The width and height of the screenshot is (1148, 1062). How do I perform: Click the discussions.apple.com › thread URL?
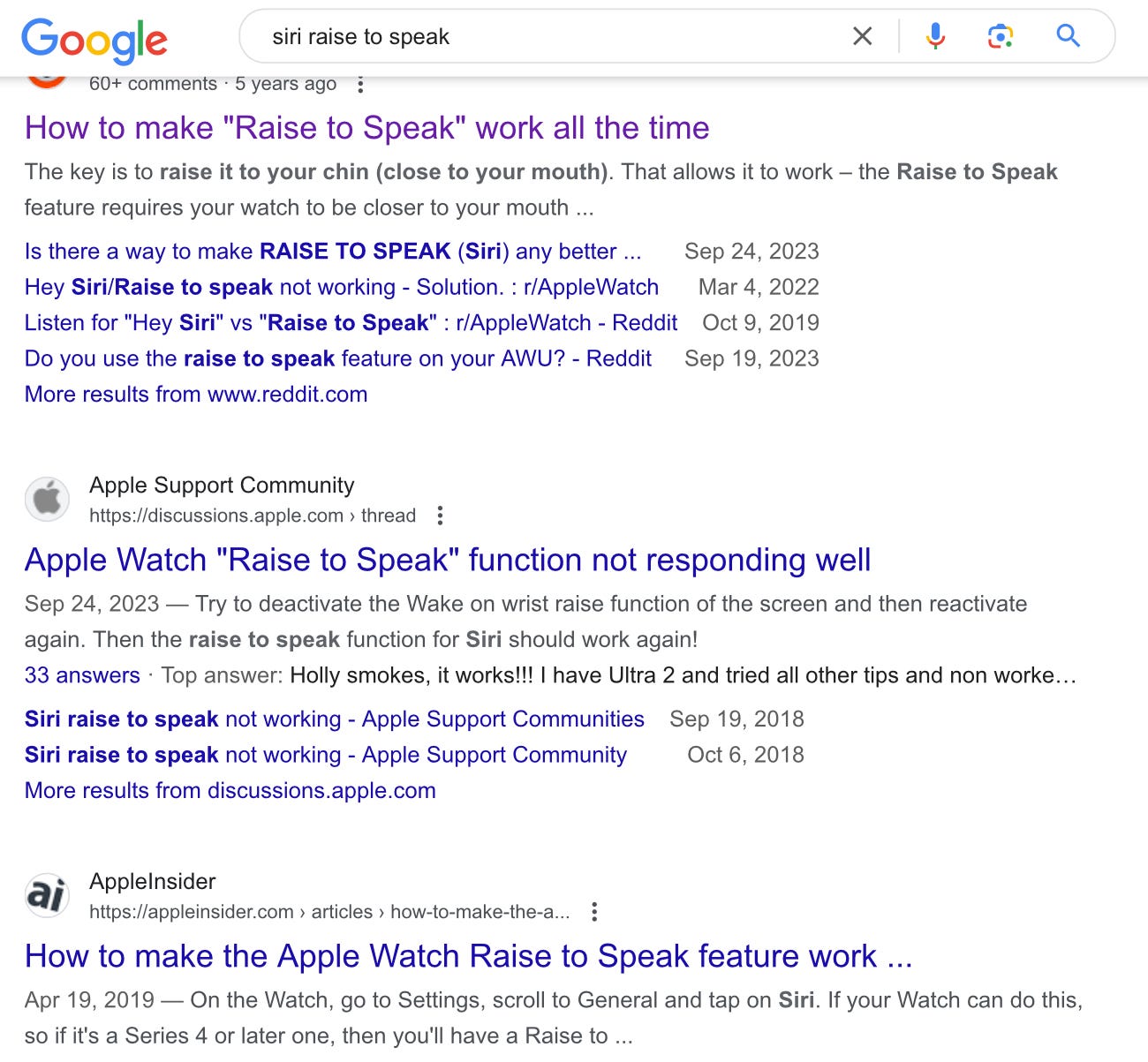tap(253, 516)
